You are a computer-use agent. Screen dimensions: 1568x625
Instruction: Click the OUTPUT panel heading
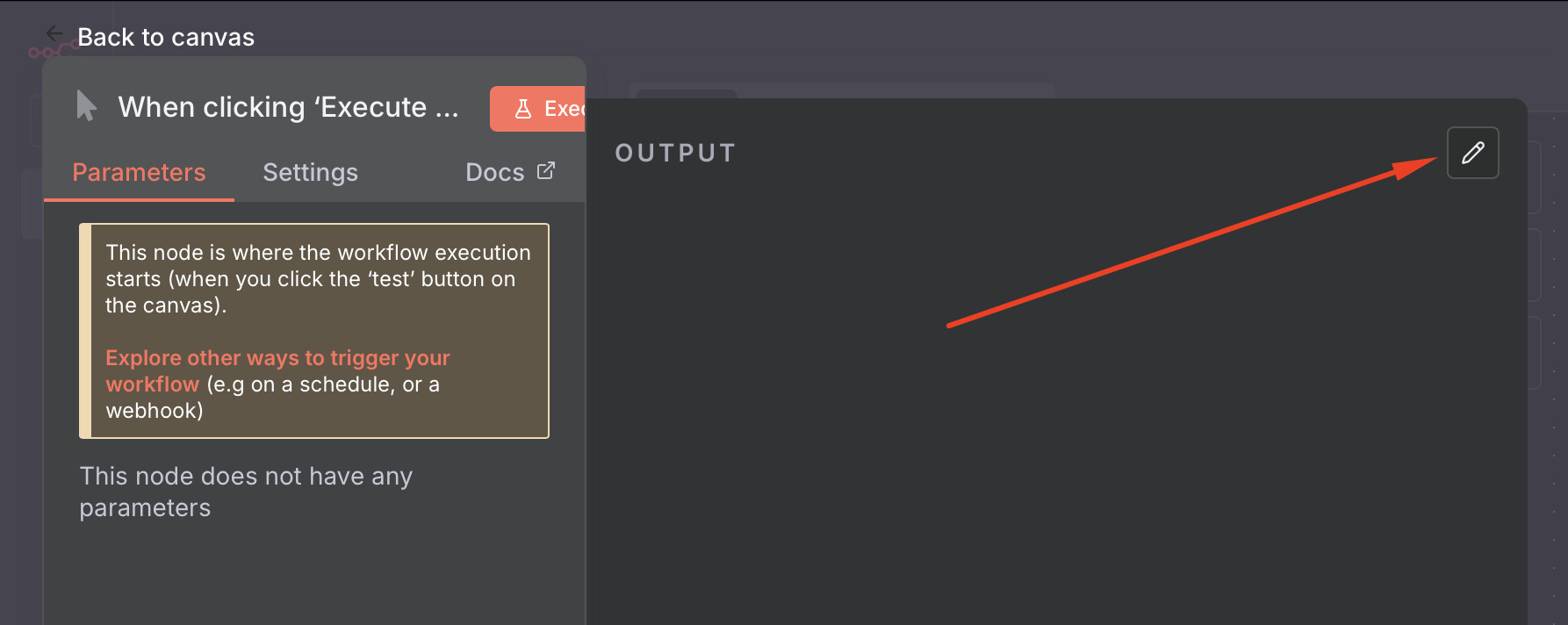675,153
